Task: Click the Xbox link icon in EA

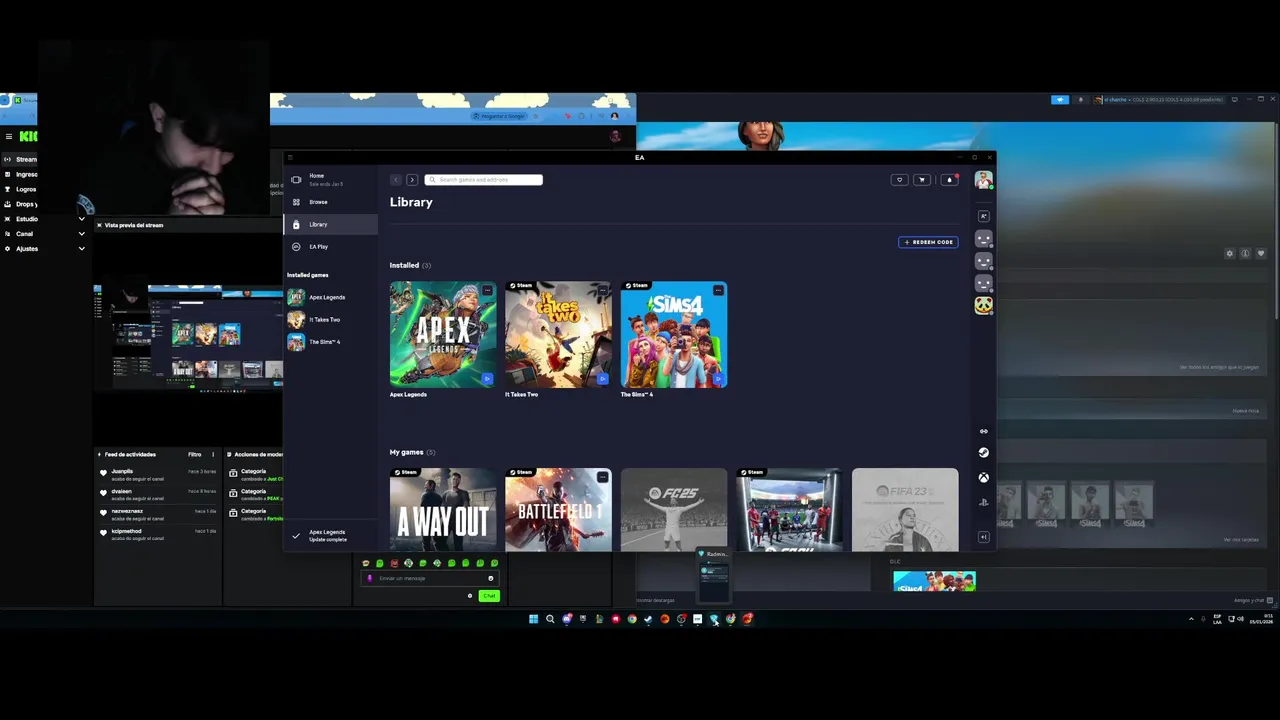Action: pyautogui.click(x=984, y=478)
